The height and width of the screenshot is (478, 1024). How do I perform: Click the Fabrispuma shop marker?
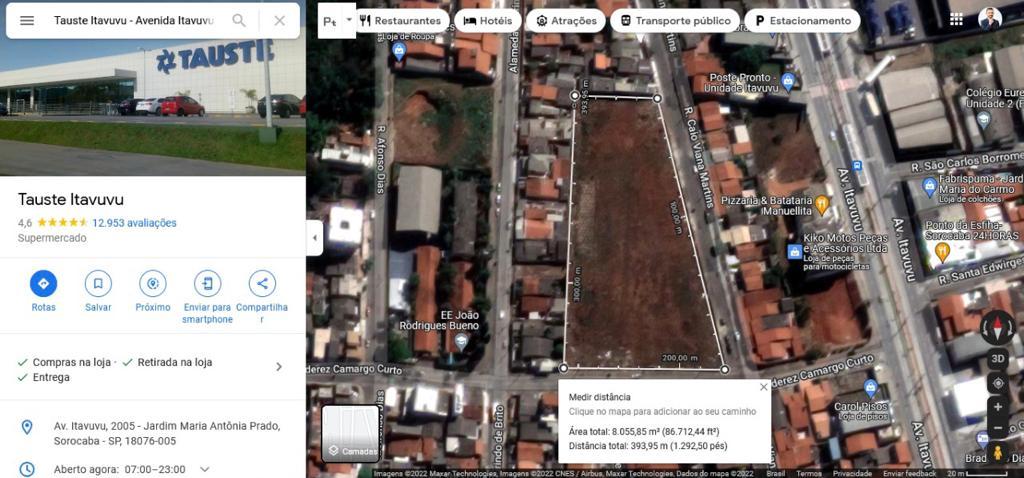click(929, 187)
